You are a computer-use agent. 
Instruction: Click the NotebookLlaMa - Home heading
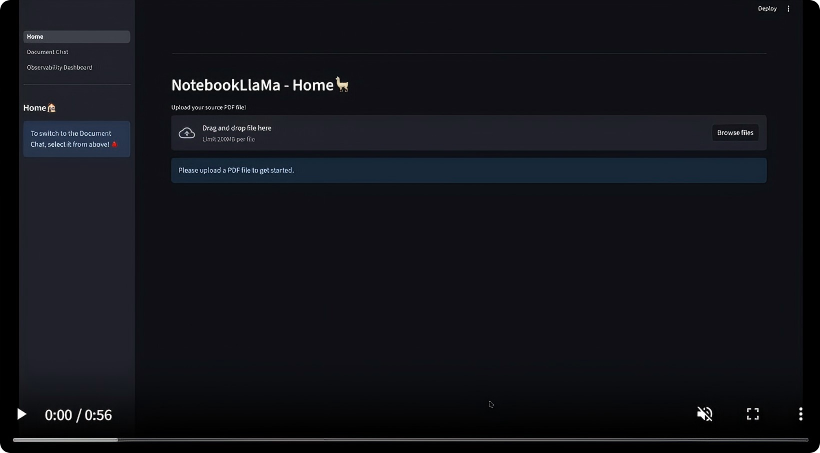[252, 86]
